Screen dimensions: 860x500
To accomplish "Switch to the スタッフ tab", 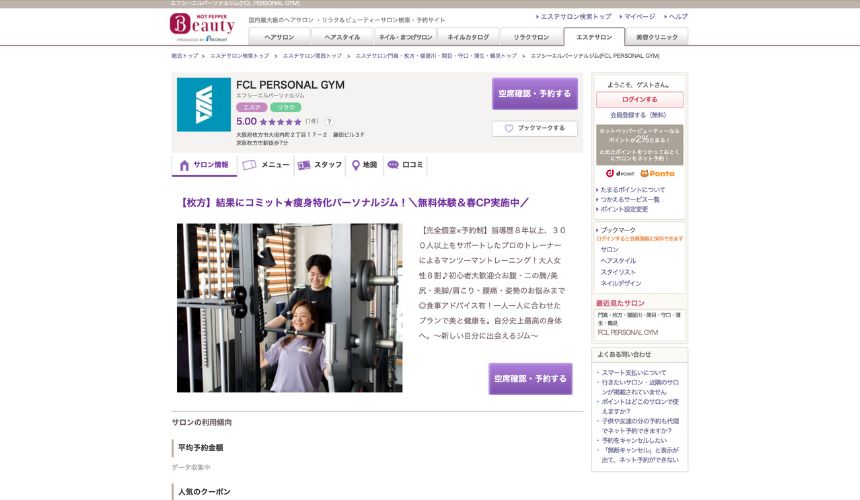I will pos(320,165).
